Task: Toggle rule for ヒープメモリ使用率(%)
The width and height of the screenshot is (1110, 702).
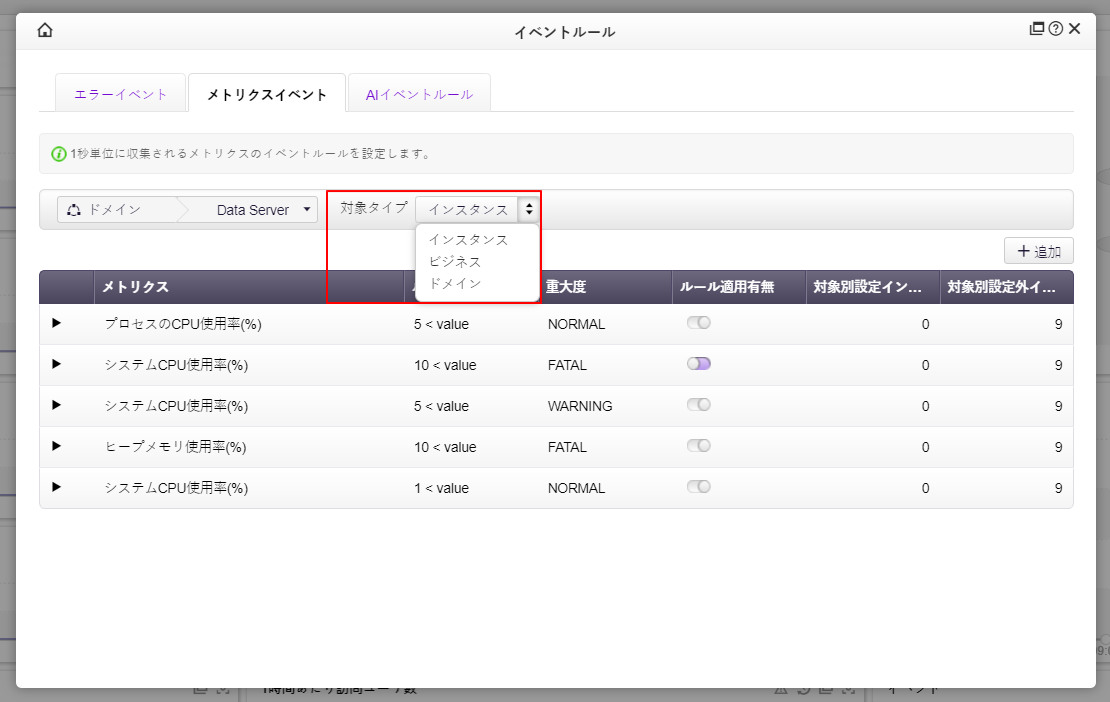Action: click(x=698, y=446)
